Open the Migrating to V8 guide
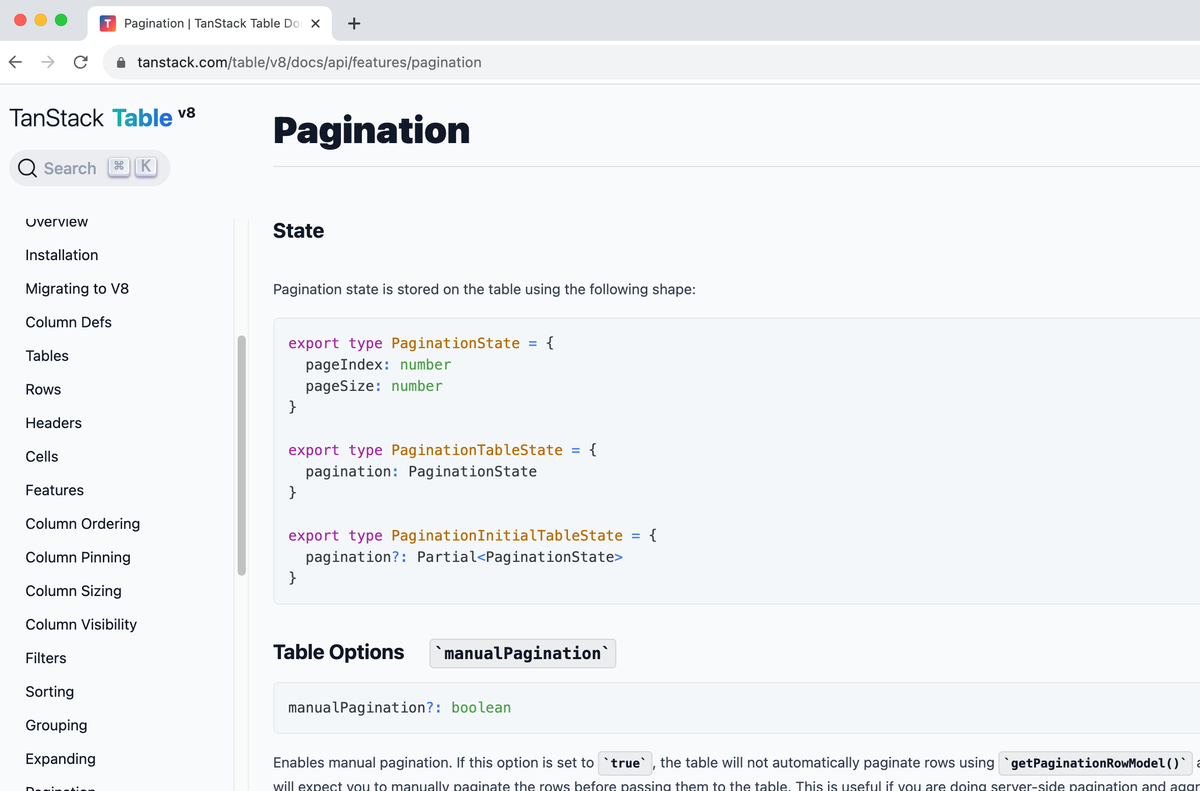The height and width of the screenshot is (791, 1200). click(x=77, y=288)
